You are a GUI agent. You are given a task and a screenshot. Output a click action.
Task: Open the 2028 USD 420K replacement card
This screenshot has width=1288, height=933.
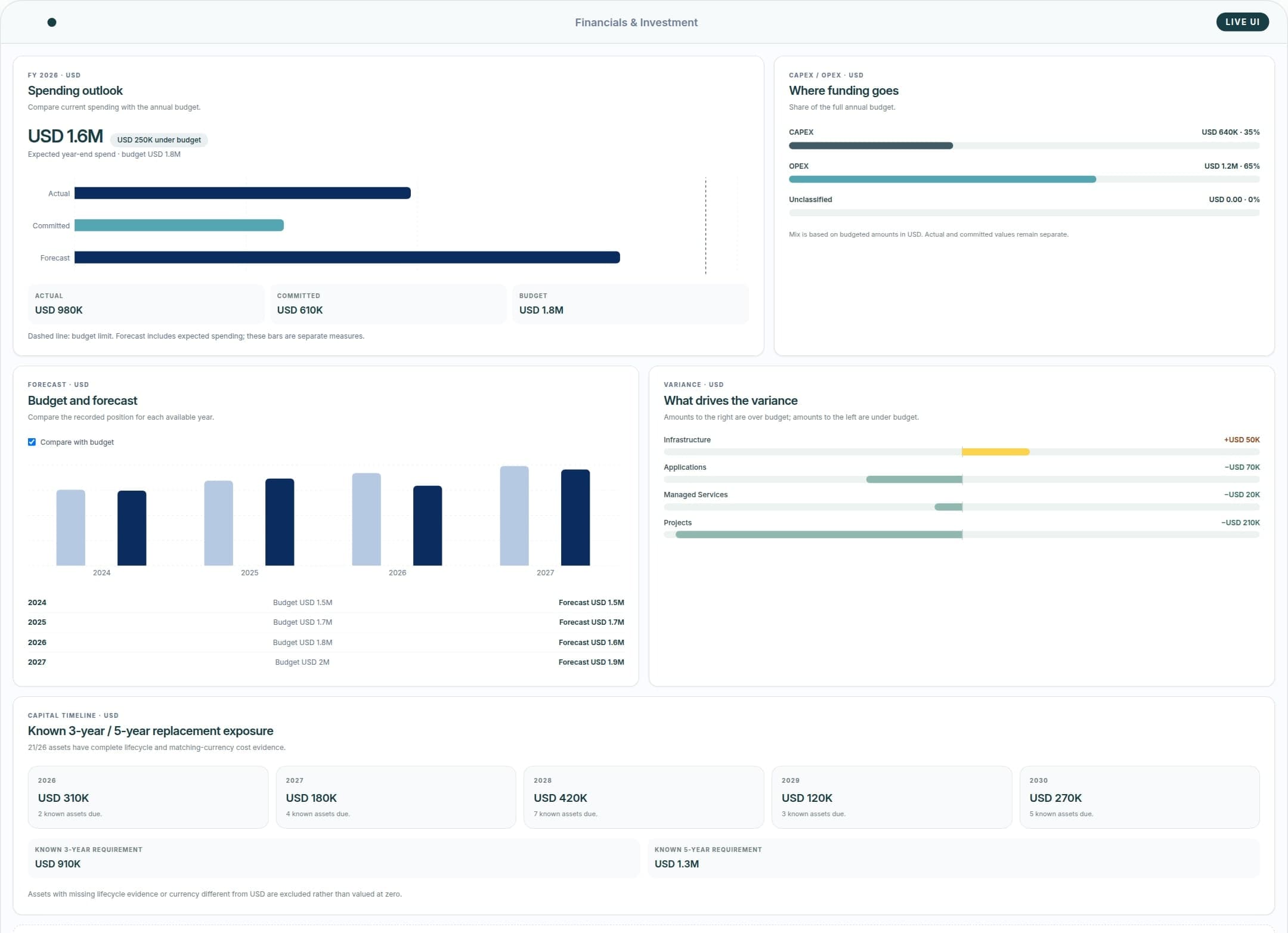(x=644, y=798)
